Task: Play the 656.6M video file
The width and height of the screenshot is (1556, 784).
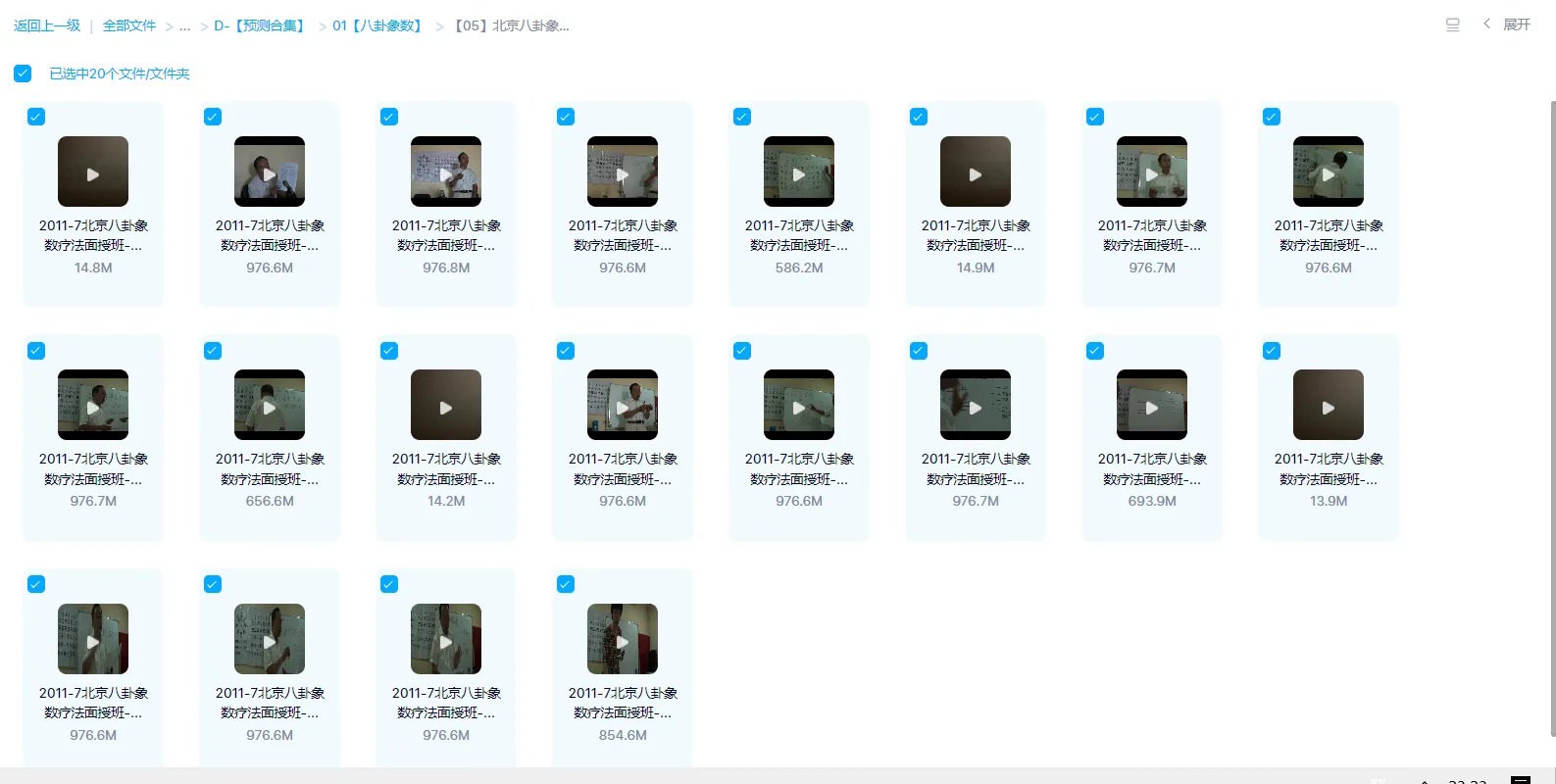Action: 270,405
